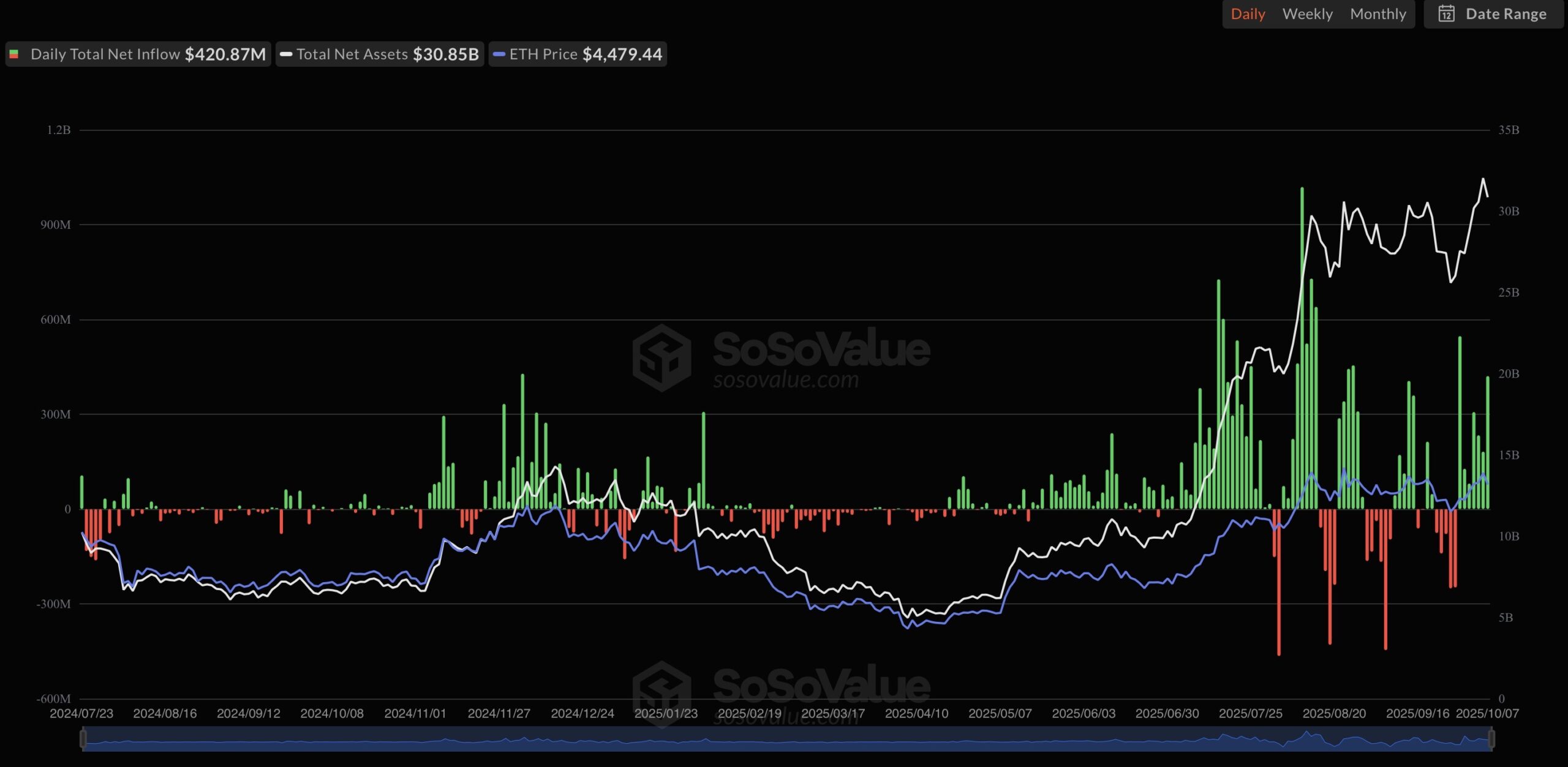
Task: Click the sosovalue.com watermark text
Action: tap(786, 380)
